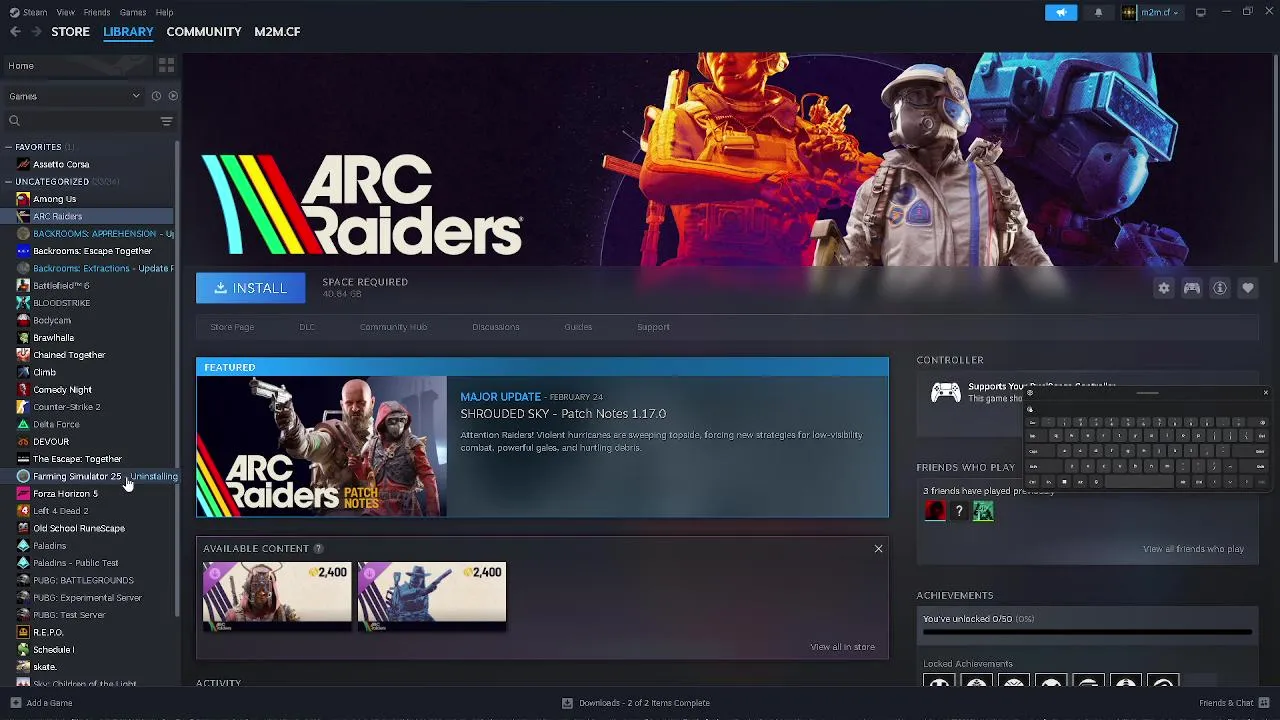Open the Games menu

click(x=133, y=12)
